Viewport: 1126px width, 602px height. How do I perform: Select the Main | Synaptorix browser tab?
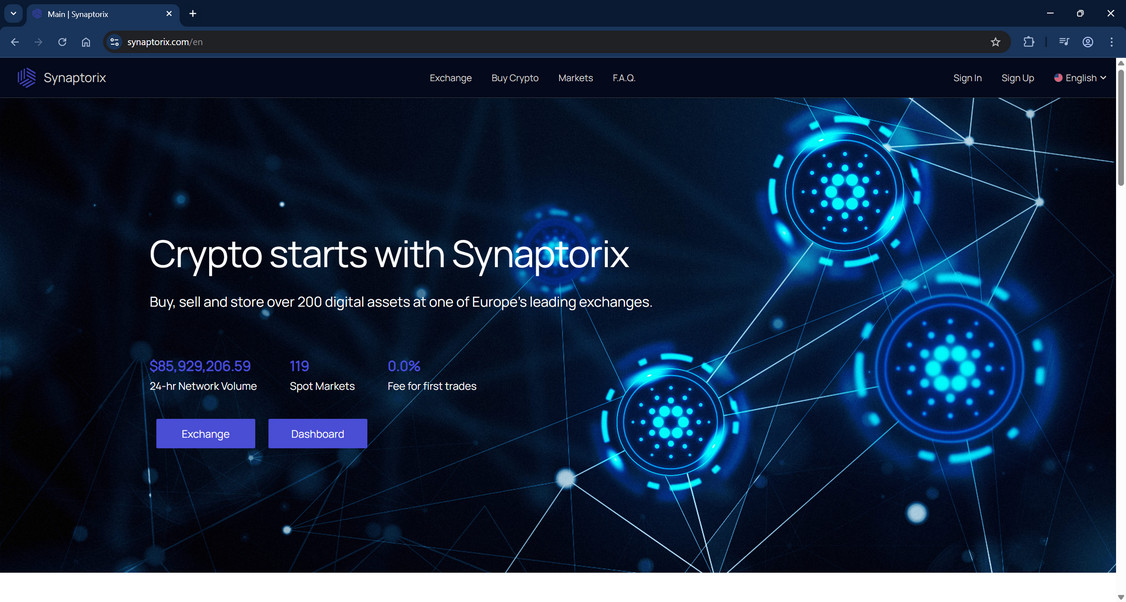click(x=102, y=14)
